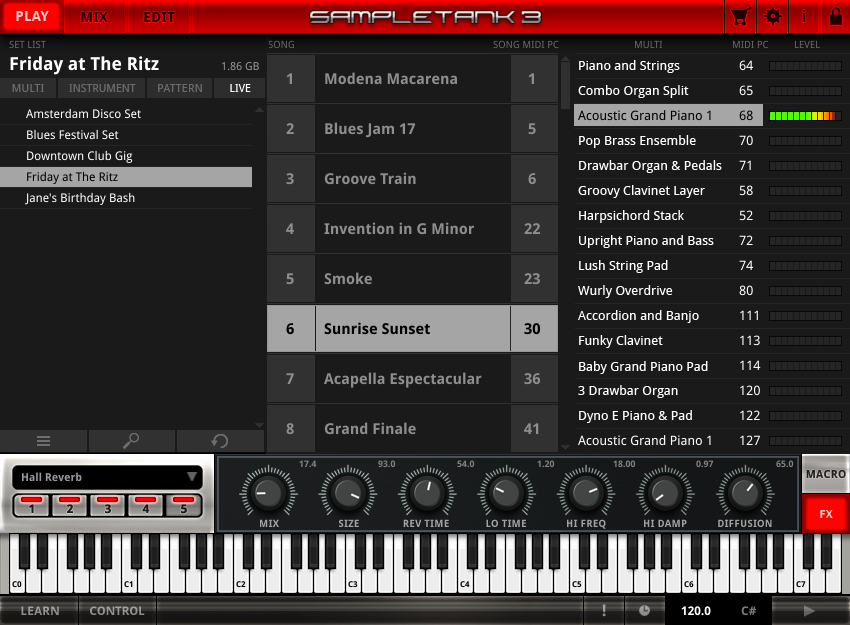Select multi Drawbar Organ & Pedals
Image resolution: width=850 pixels, height=625 pixels.
668,165
